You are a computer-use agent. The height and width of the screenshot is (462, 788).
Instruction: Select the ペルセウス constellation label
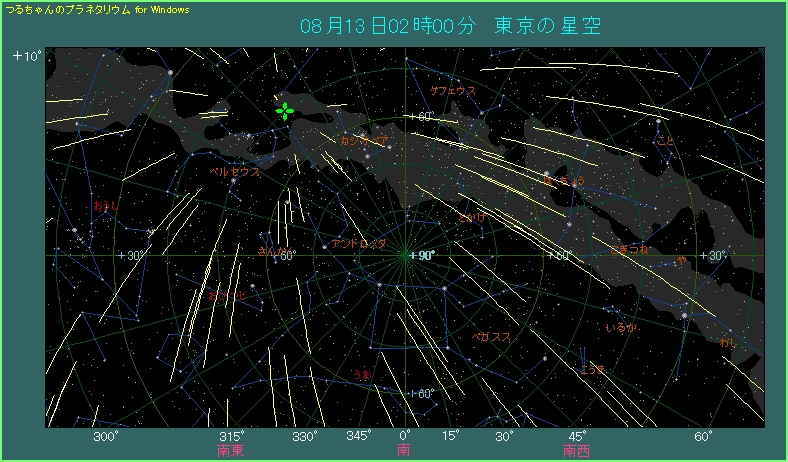point(234,171)
